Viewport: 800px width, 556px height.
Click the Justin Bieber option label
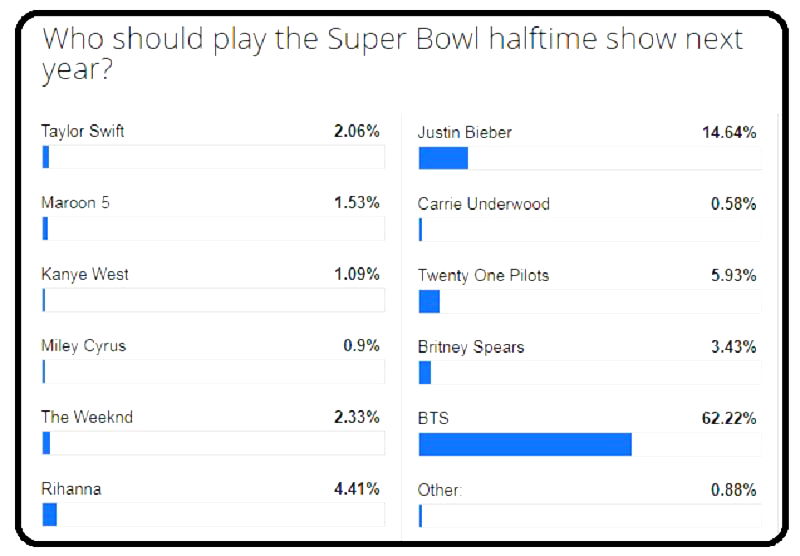465,132
